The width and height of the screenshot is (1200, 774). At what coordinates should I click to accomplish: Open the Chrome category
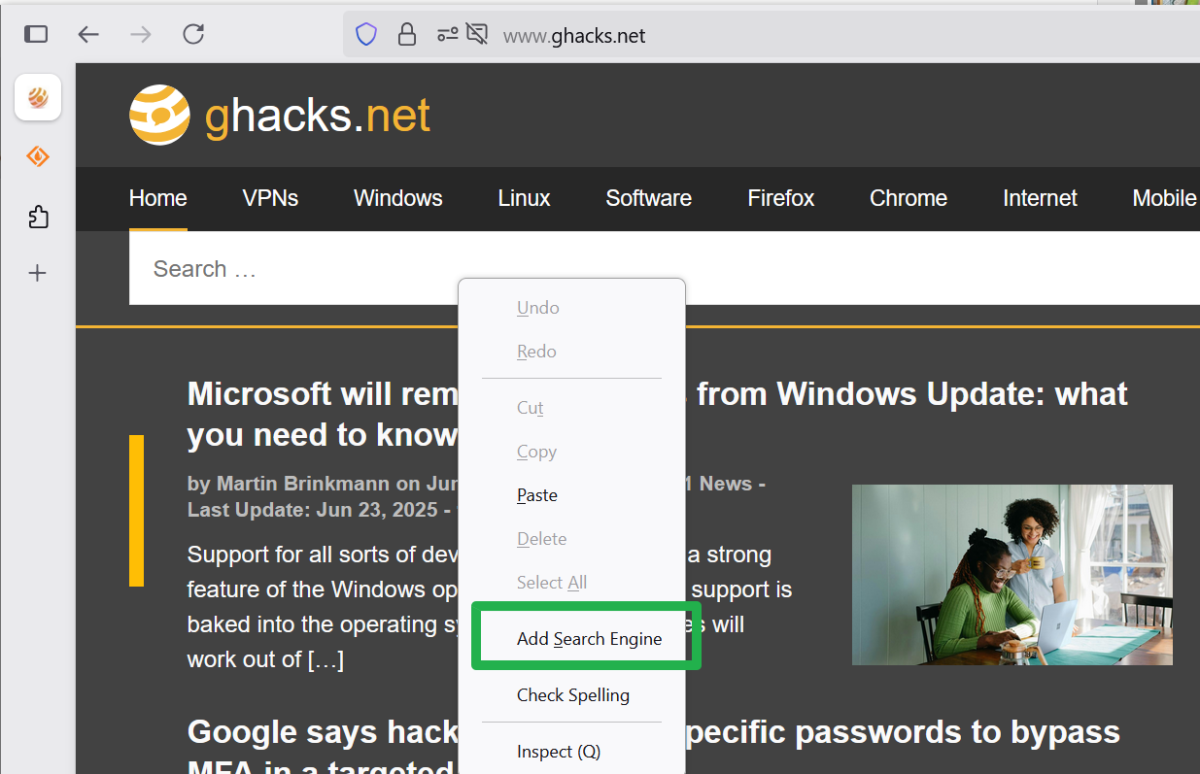click(x=908, y=198)
